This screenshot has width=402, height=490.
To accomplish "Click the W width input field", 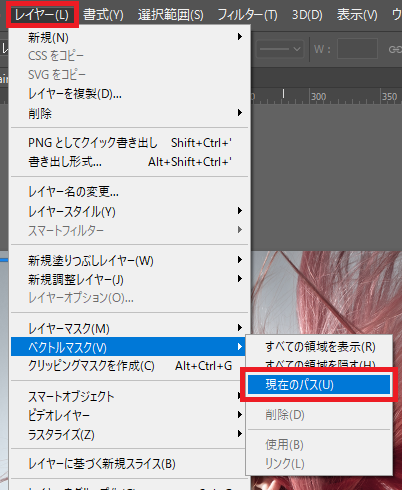I will 357,49.
